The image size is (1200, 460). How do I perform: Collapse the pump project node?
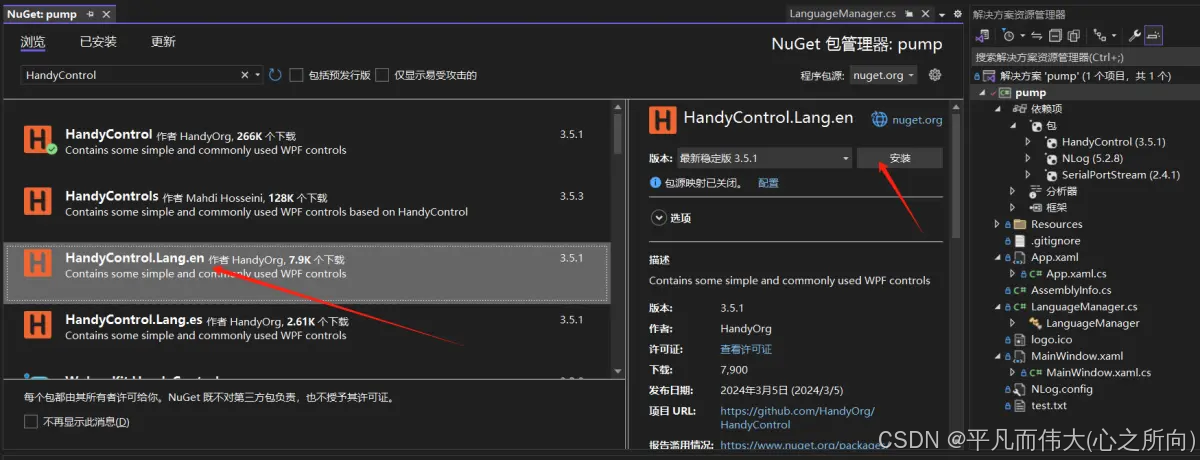982,93
